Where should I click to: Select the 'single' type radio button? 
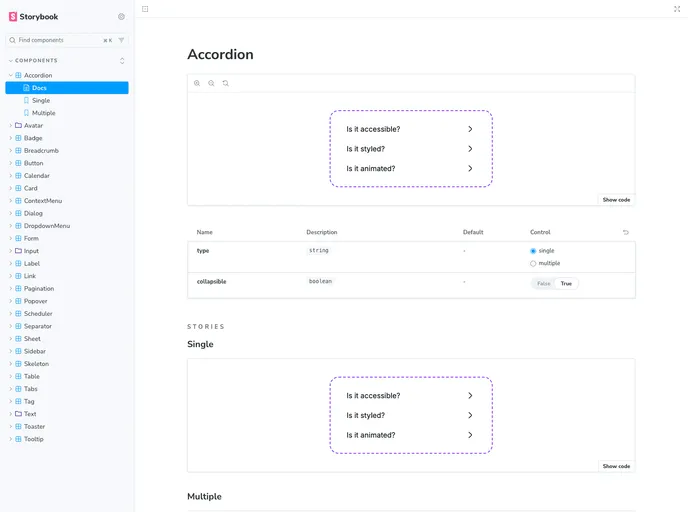point(534,251)
